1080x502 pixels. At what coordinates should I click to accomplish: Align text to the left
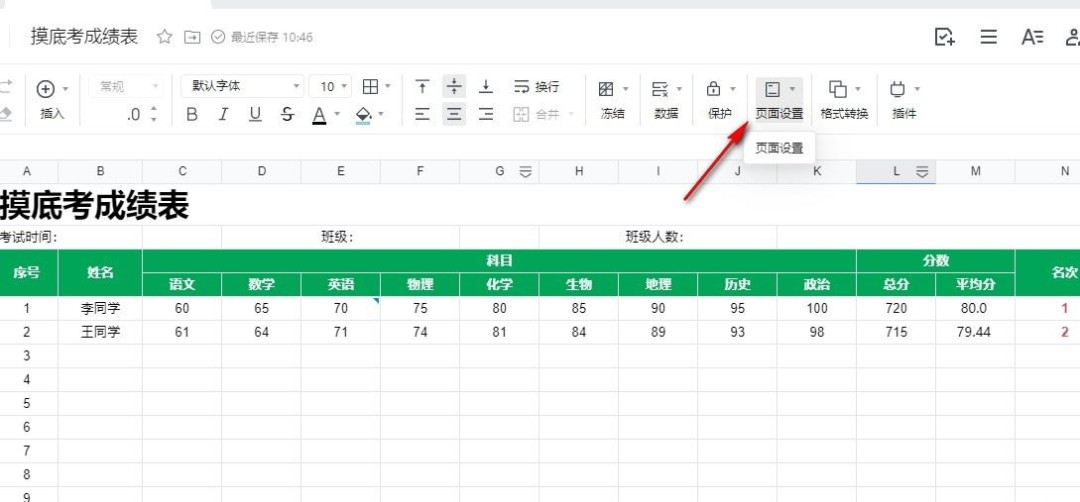tap(422, 114)
